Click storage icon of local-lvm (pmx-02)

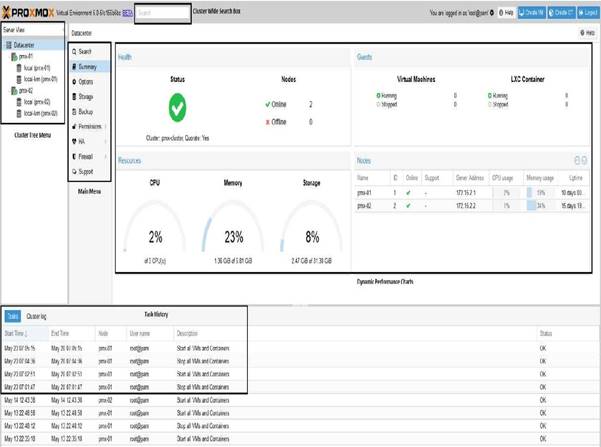19,113
